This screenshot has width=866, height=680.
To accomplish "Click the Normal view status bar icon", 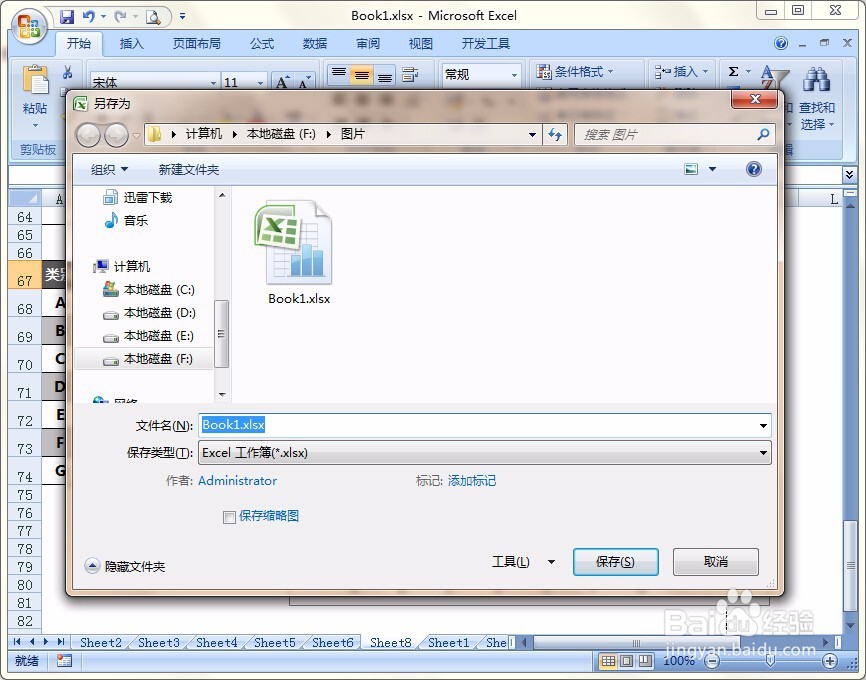I will (608, 661).
